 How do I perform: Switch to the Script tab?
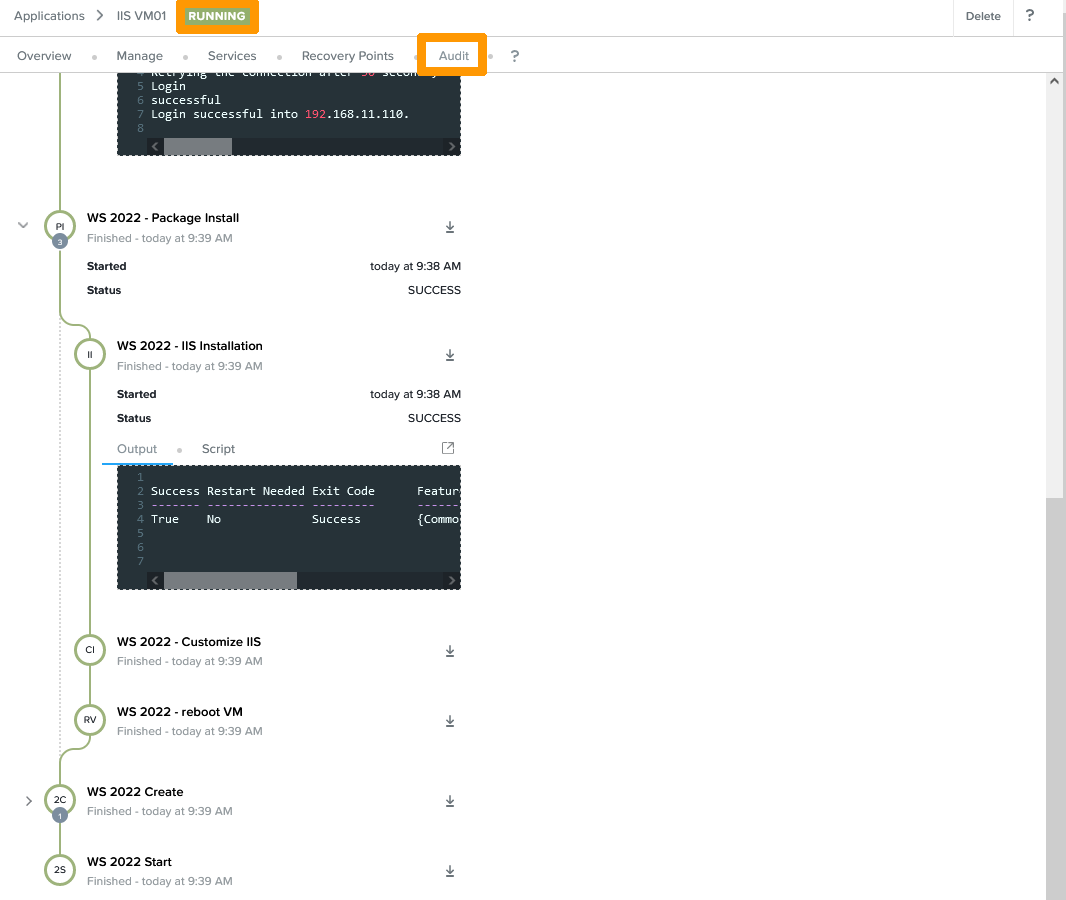(218, 449)
